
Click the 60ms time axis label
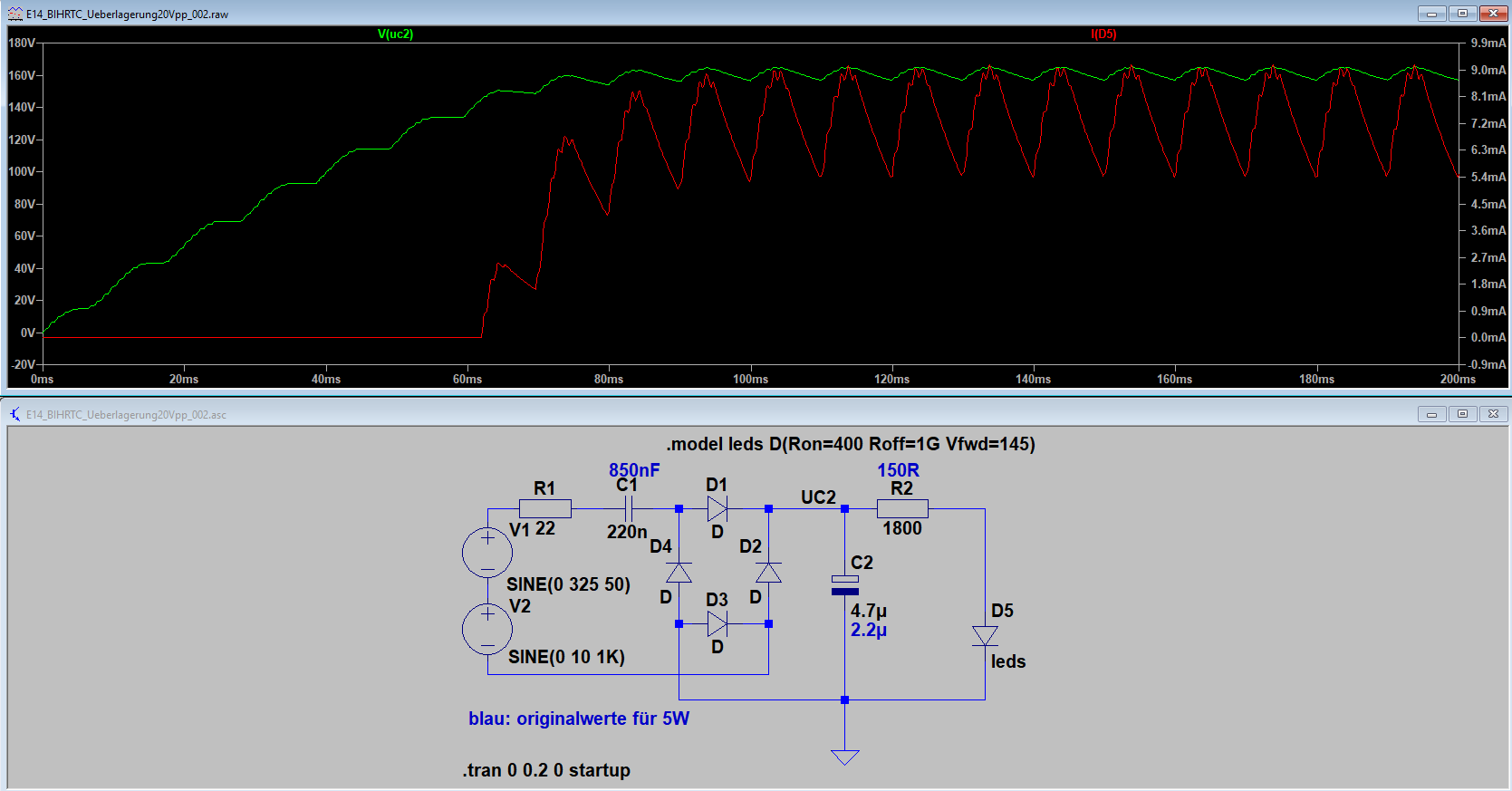coord(467,379)
